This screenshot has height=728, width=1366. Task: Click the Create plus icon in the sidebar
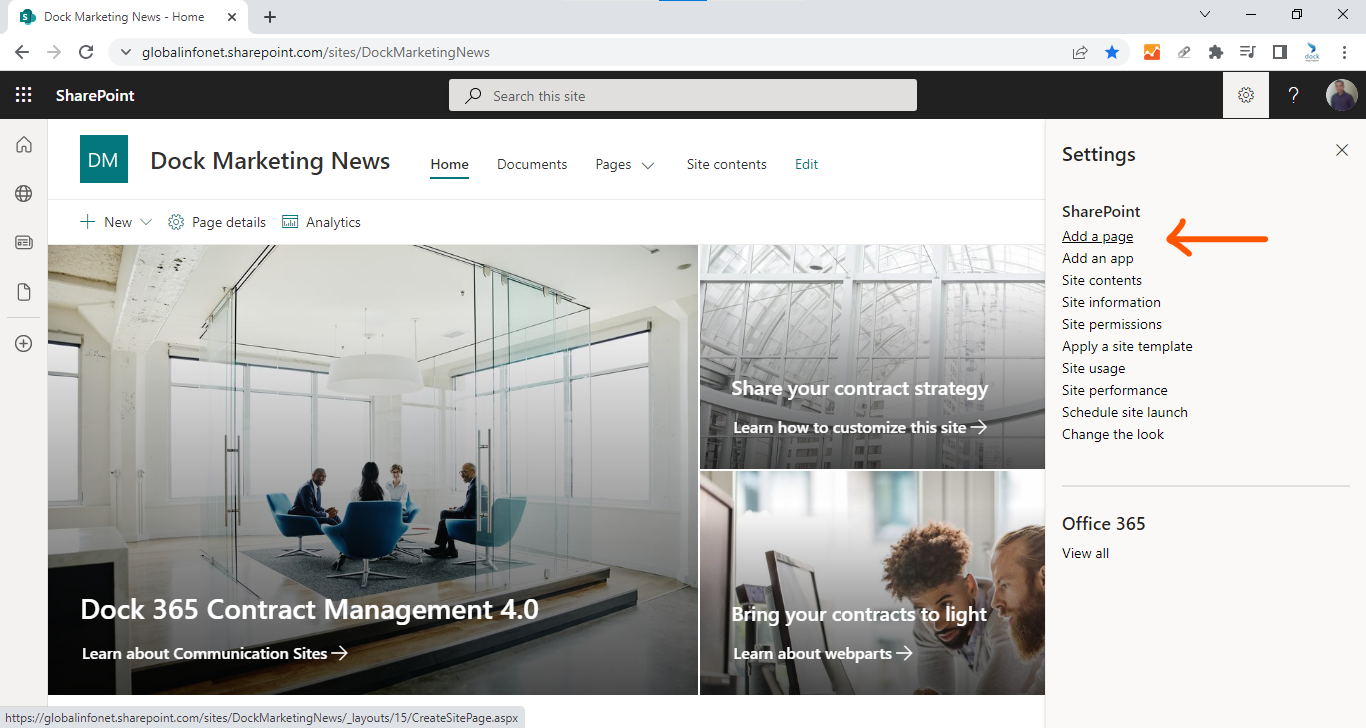(x=23, y=343)
